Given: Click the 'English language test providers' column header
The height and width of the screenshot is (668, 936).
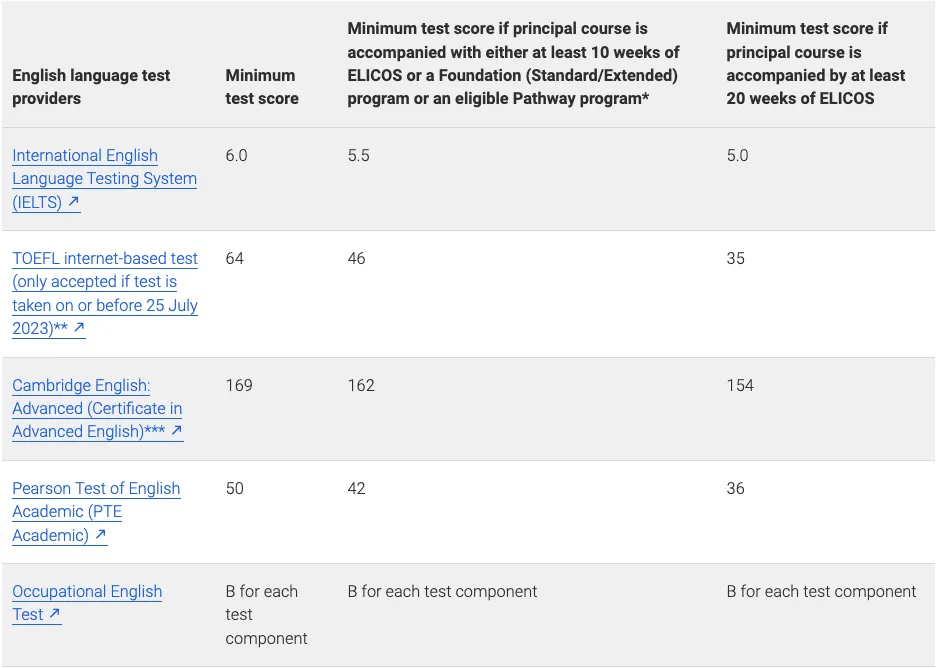Looking at the screenshot, I should pos(91,87).
